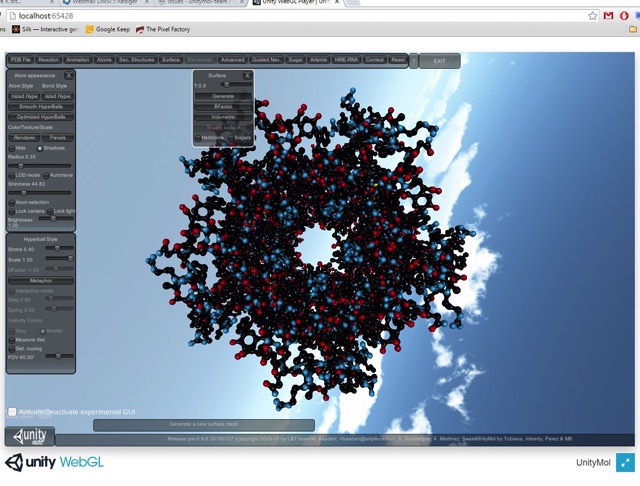
Task: Click the Volumetric button
Action: [223, 117]
